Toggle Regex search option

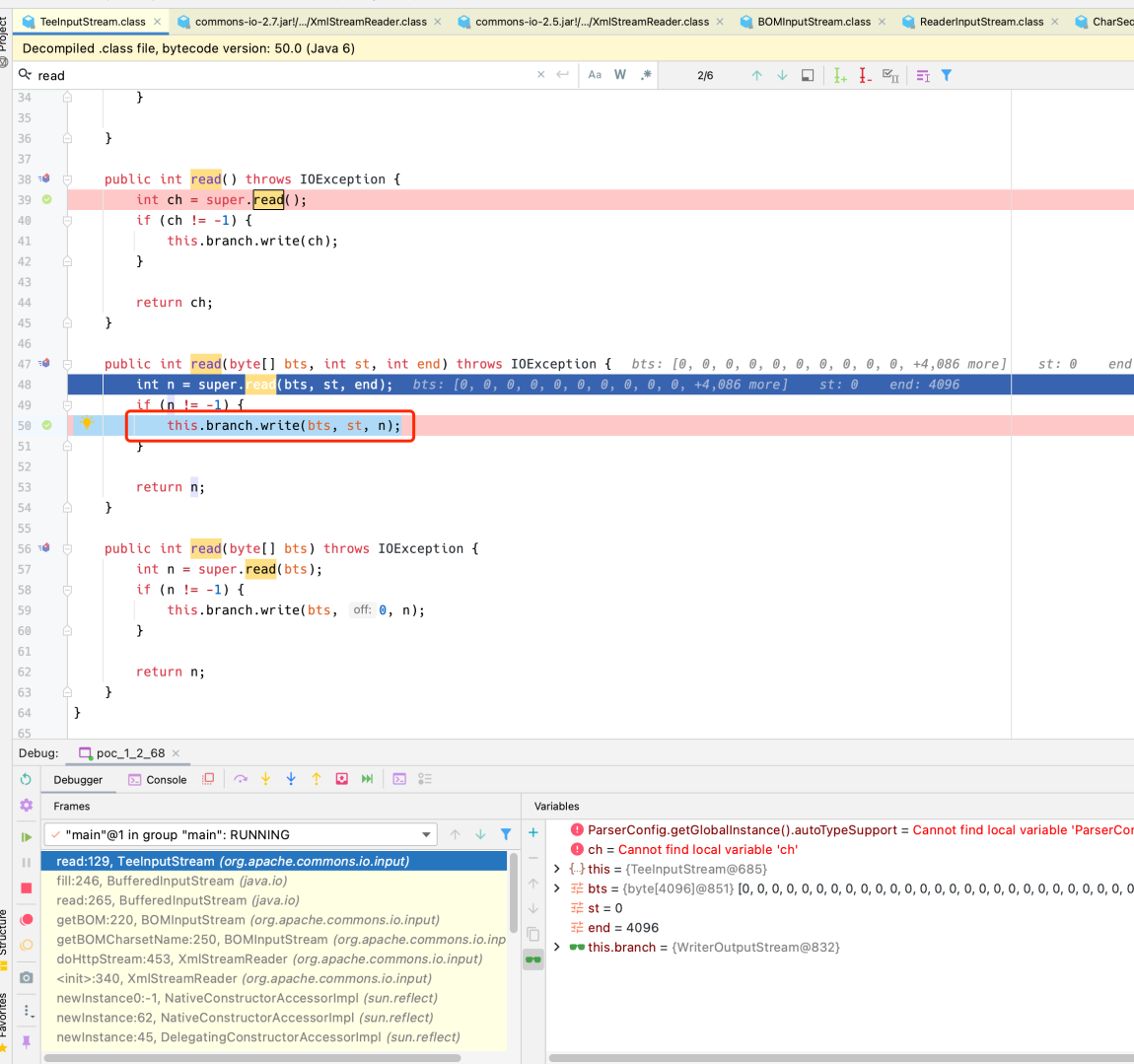click(x=646, y=75)
